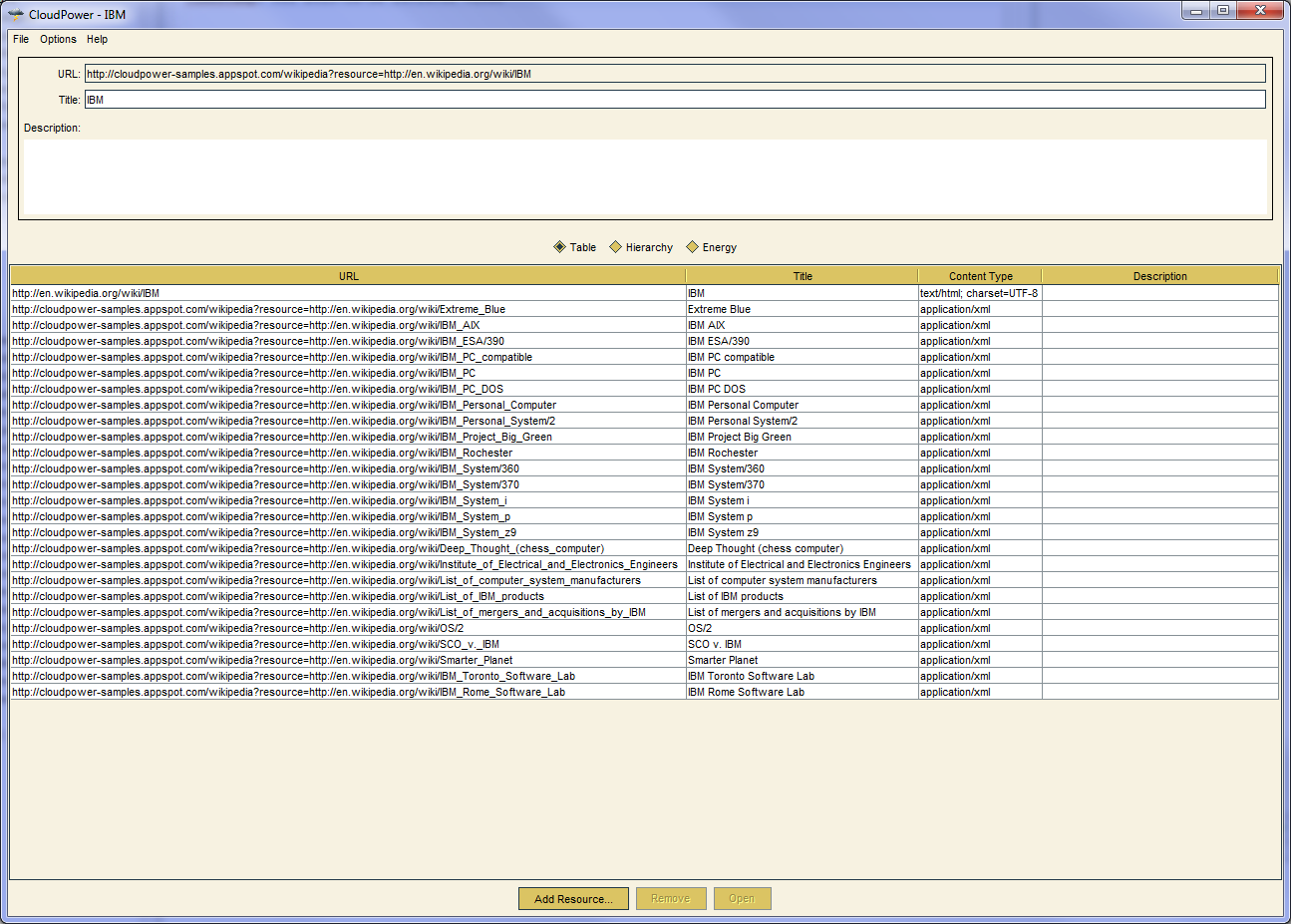Image resolution: width=1291 pixels, height=924 pixels.
Task: Click application/xml in the OS/2 row
Action: 980,628
